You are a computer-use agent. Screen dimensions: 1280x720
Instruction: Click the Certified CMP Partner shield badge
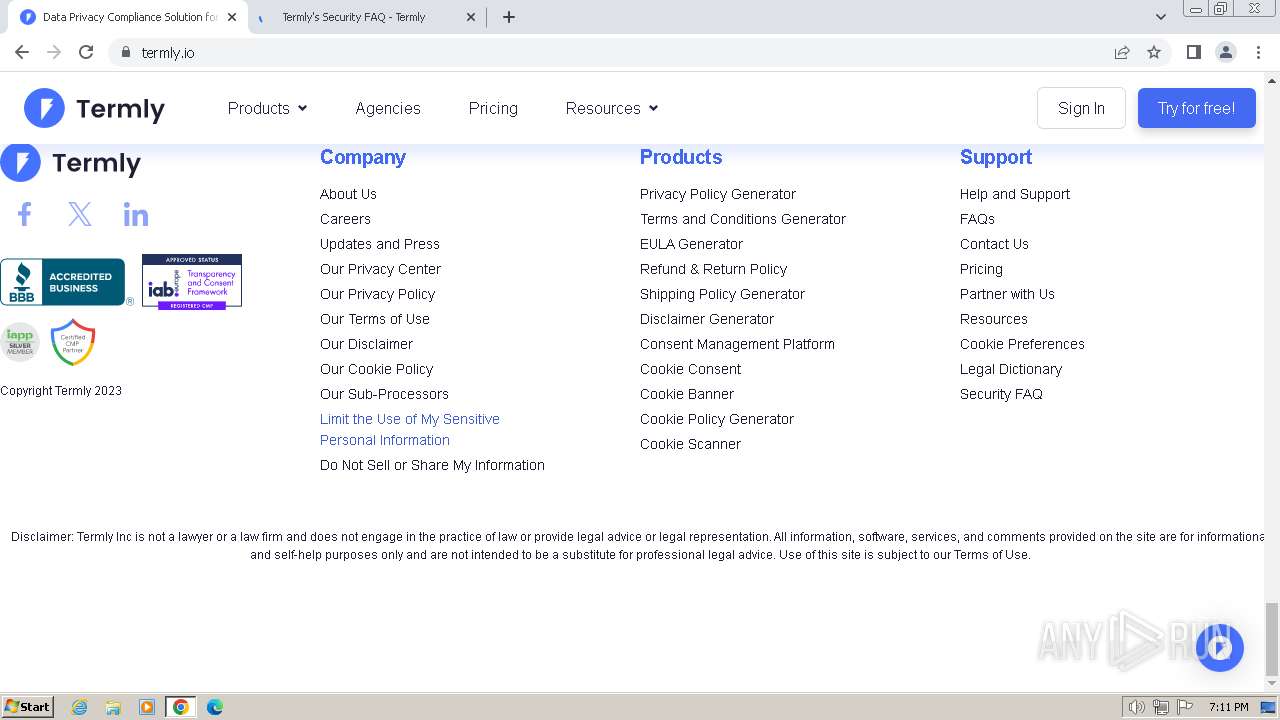click(x=73, y=342)
